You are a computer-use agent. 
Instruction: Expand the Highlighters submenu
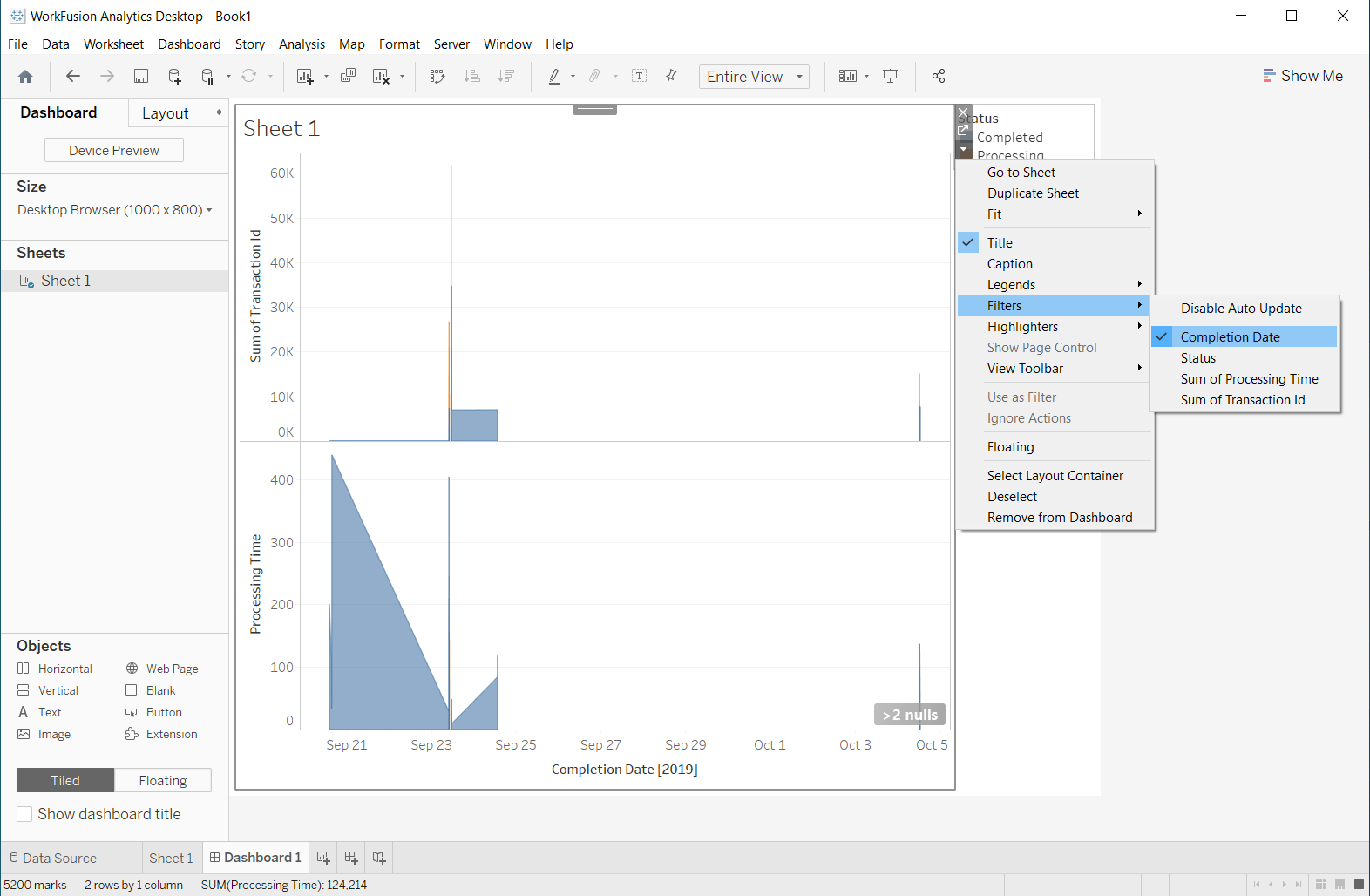point(1055,327)
